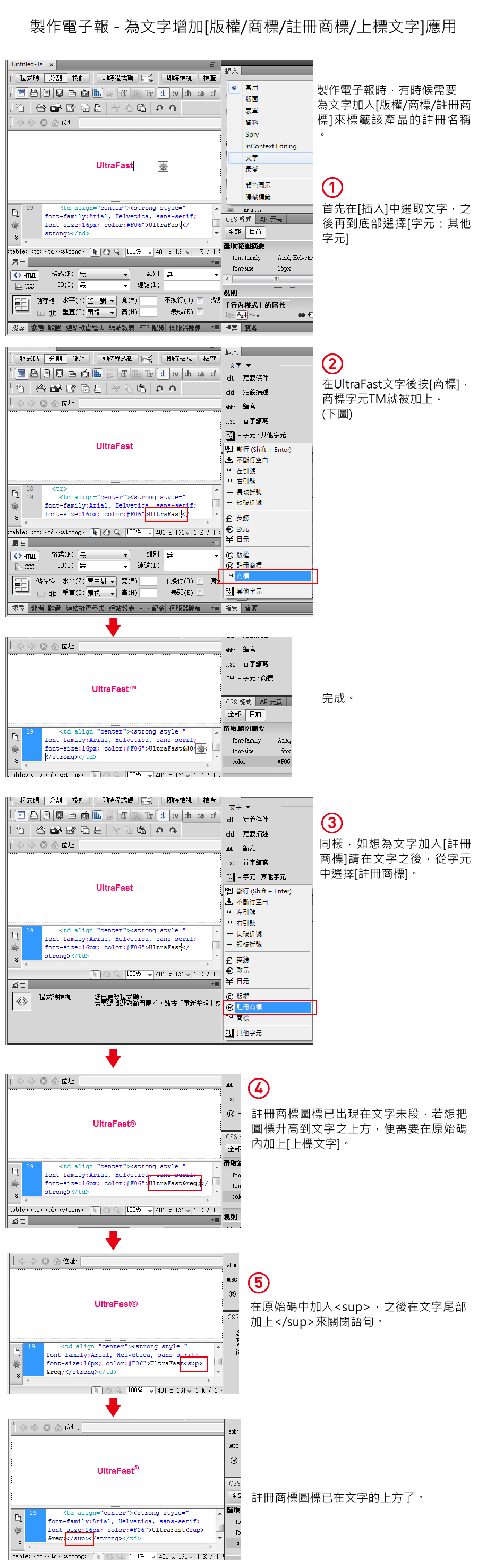The height and width of the screenshot is (1568, 478).
Task: Open 類別 dropdown in step 1 properties
Action: click(x=192, y=274)
